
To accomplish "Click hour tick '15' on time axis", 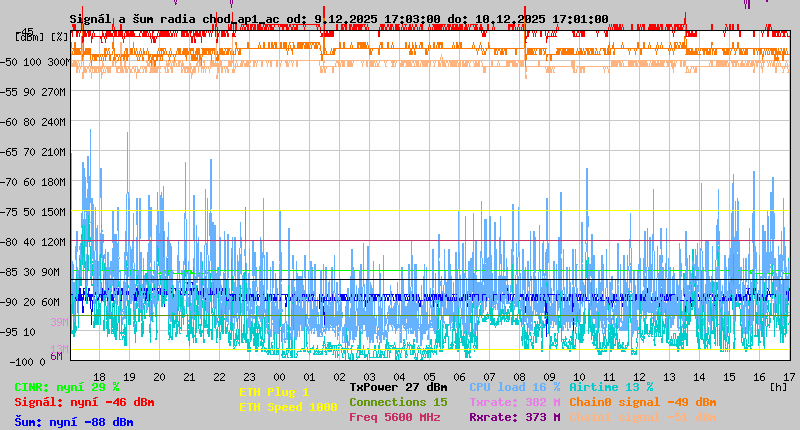I will (x=730, y=377).
